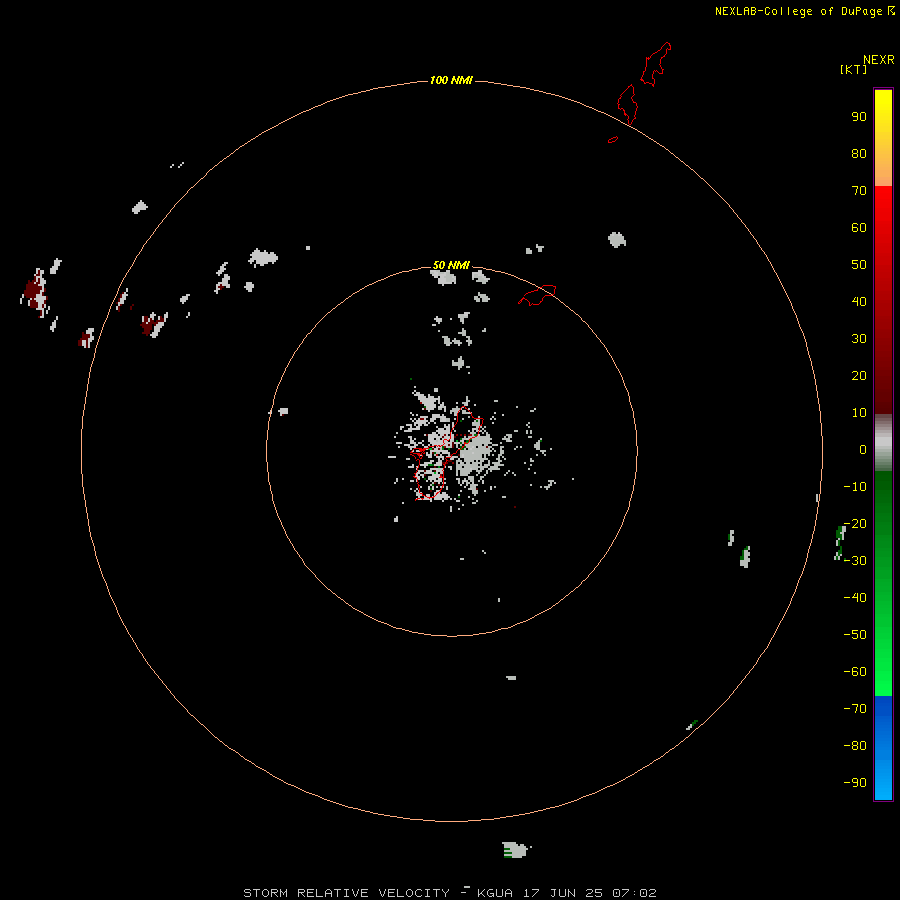Click the 20 value on velocity scale
This screenshot has height=900, width=900.
pyautogui.click(x=859, y=376)
